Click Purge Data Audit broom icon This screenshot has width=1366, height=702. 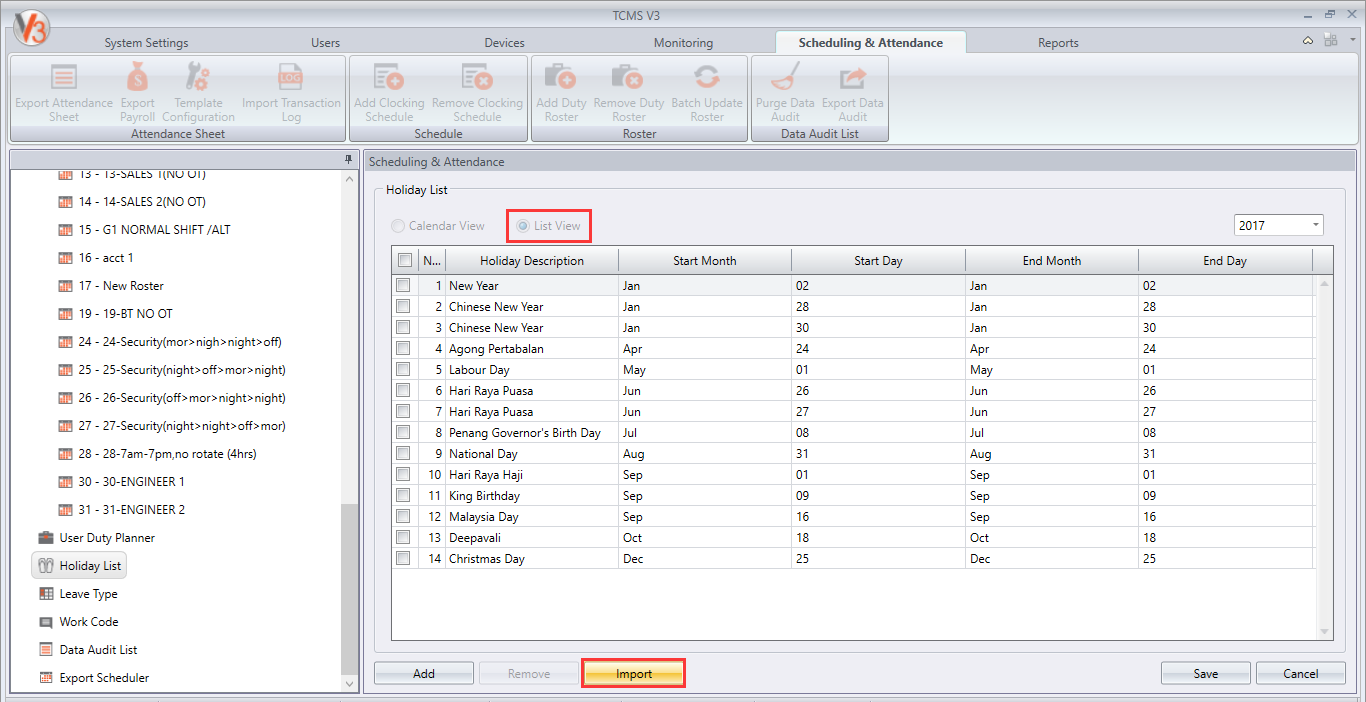point(785,77)
